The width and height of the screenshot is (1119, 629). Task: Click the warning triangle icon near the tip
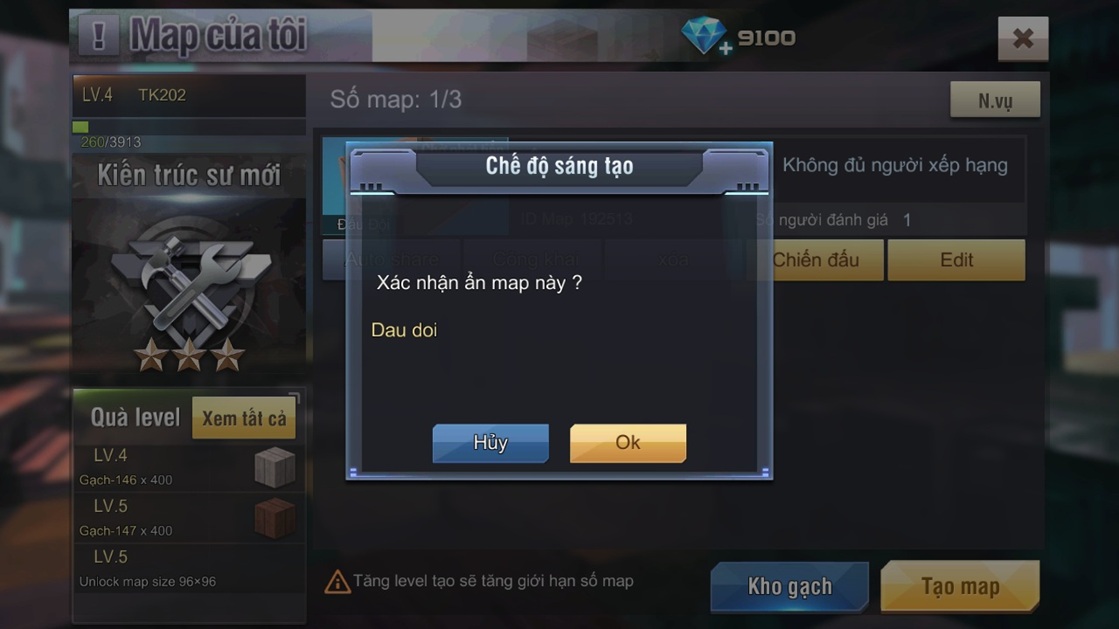coord(337,582)
